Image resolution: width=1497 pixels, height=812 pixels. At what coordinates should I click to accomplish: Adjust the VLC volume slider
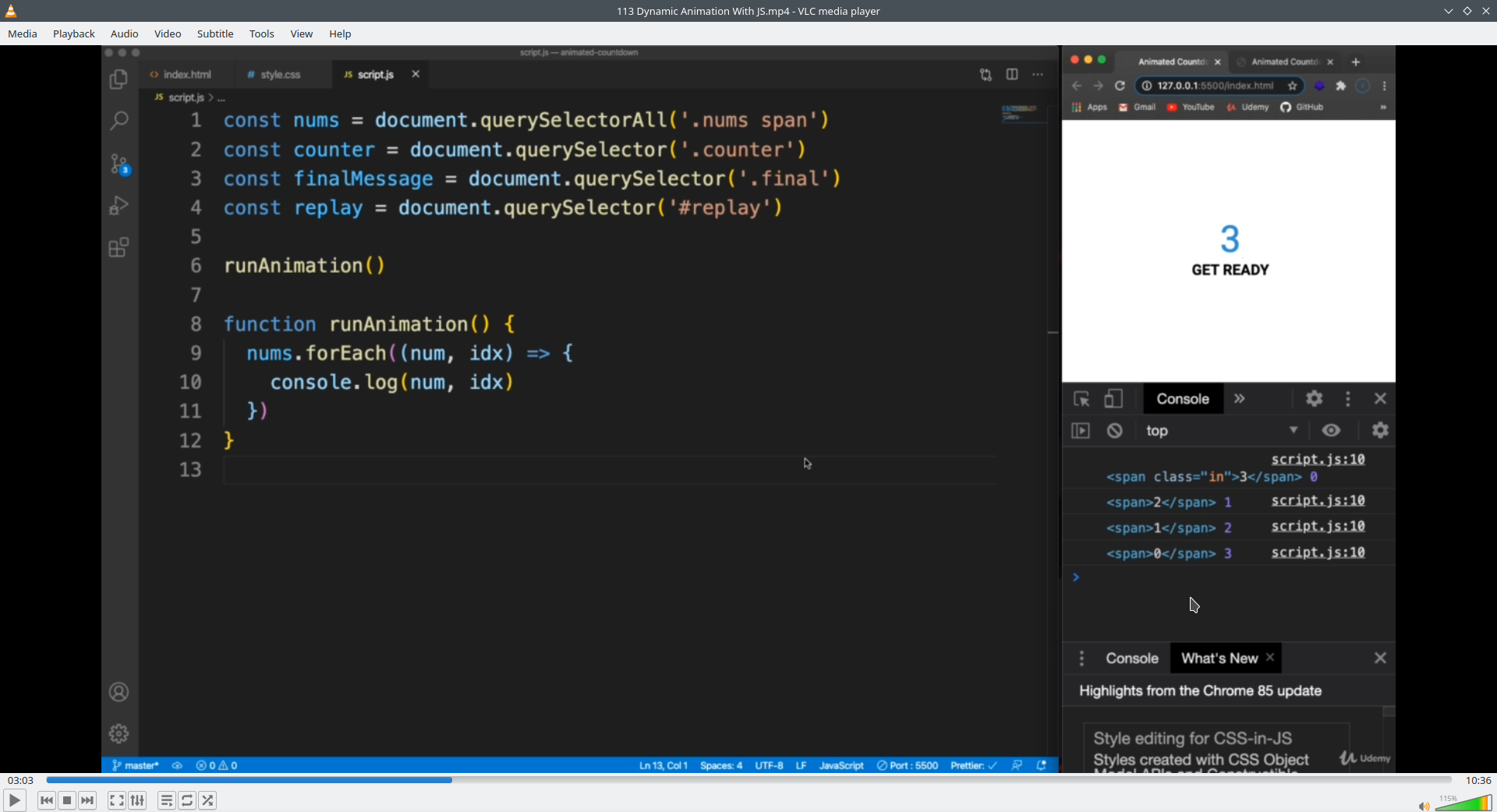[x=1463, y=803]
